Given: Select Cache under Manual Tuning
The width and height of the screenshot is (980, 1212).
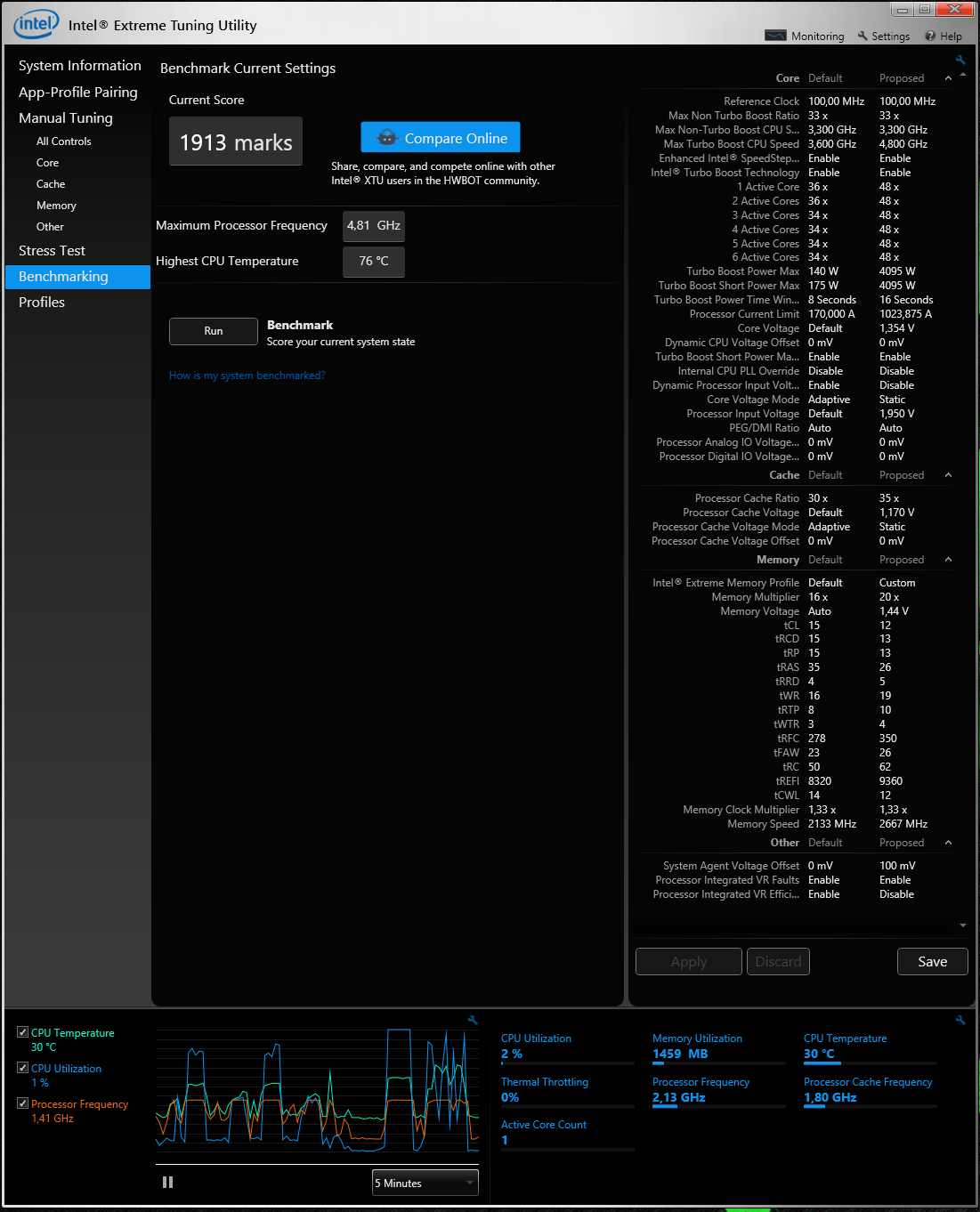Looking at the screenshot, I should [51, 184].
